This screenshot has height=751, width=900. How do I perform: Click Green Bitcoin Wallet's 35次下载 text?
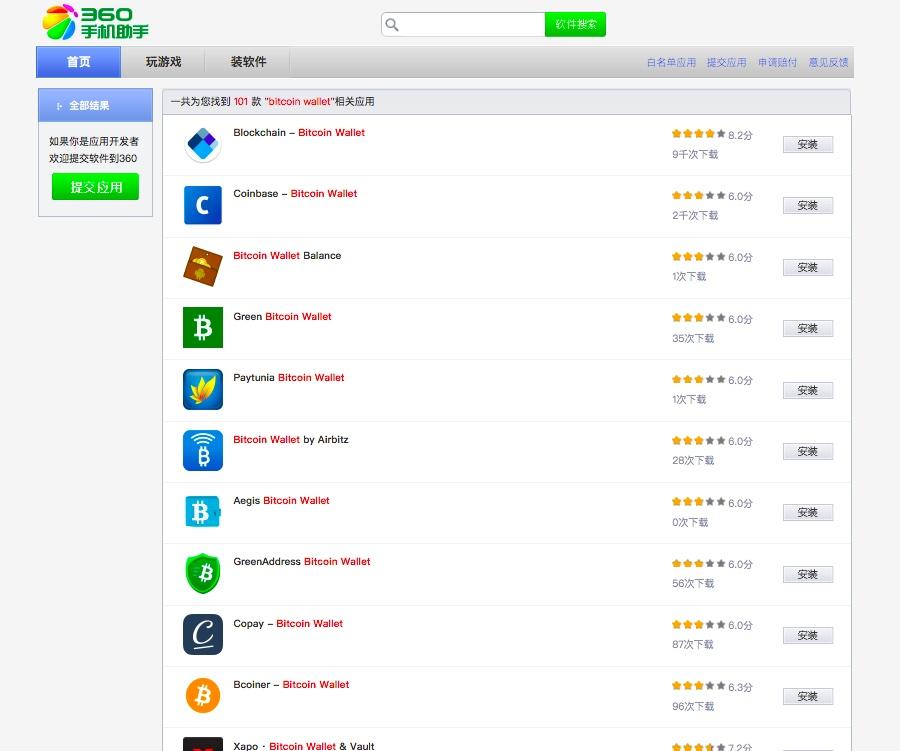693,338
